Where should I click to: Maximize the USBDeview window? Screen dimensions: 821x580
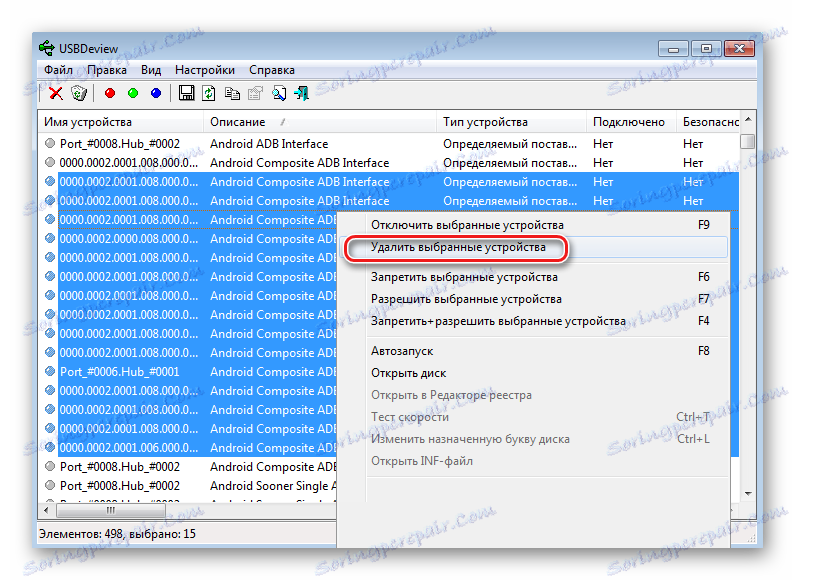click(x=706, y=49)
